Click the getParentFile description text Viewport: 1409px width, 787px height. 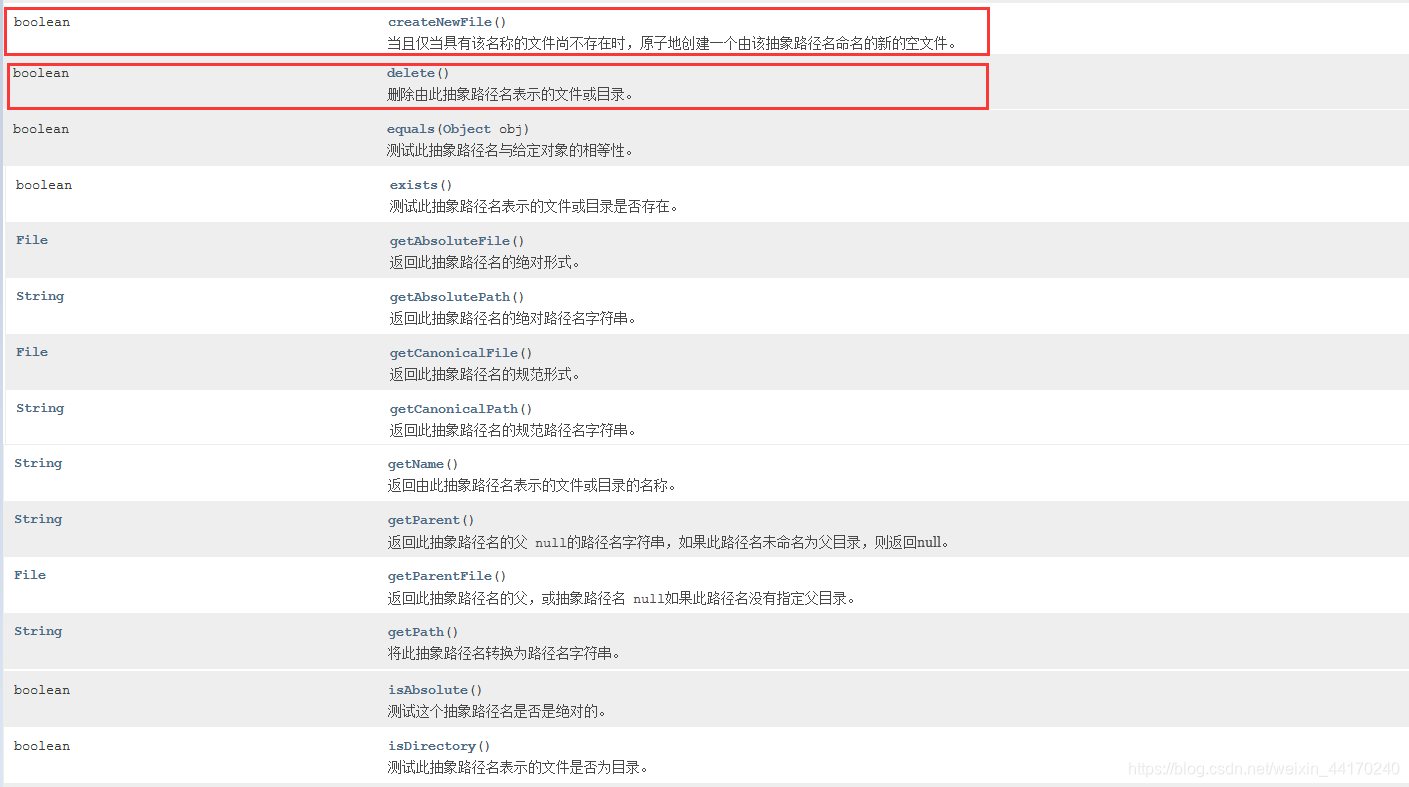click(x=622, y=599)
